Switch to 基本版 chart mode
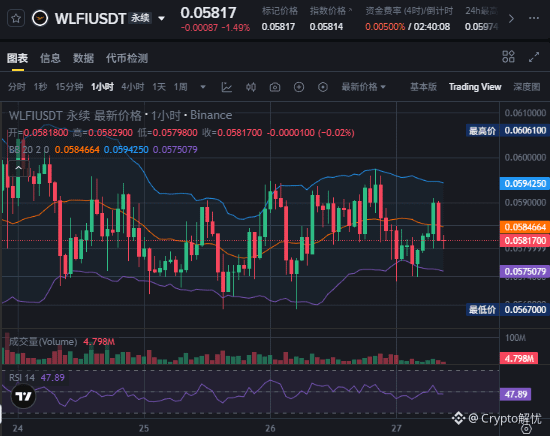550x436 pixels. pyautogui.click(x=423, y=87)
